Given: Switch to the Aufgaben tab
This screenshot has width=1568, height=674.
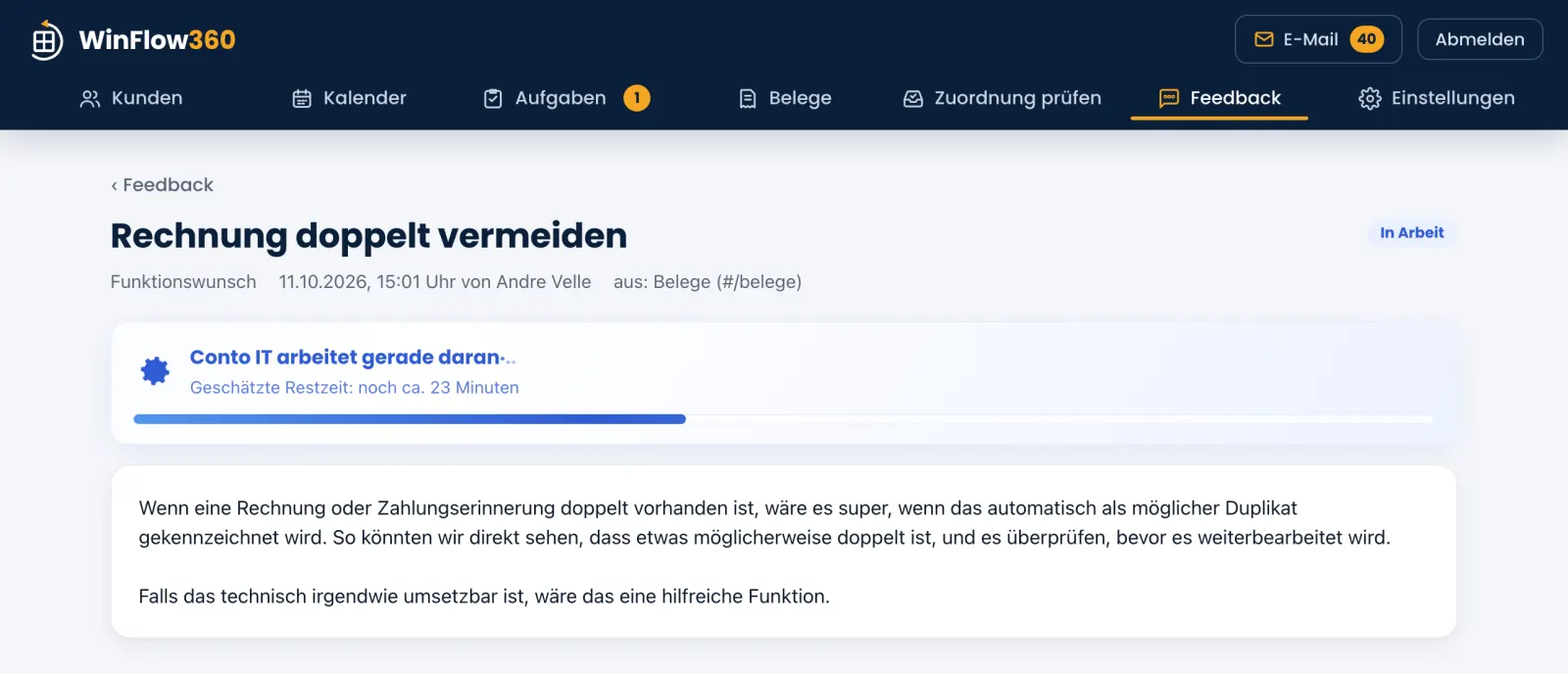Looking at the screenshot, I should pos(566,98).
